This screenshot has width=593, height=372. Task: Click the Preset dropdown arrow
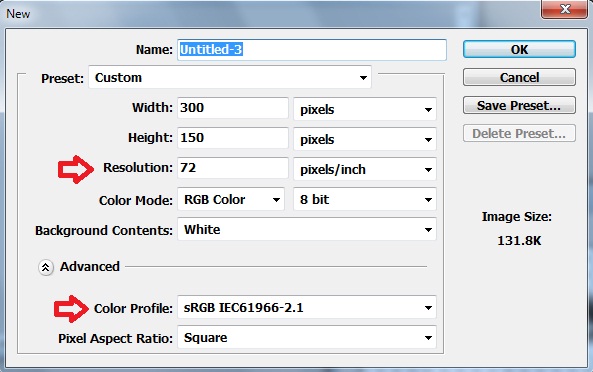point(363,78)
